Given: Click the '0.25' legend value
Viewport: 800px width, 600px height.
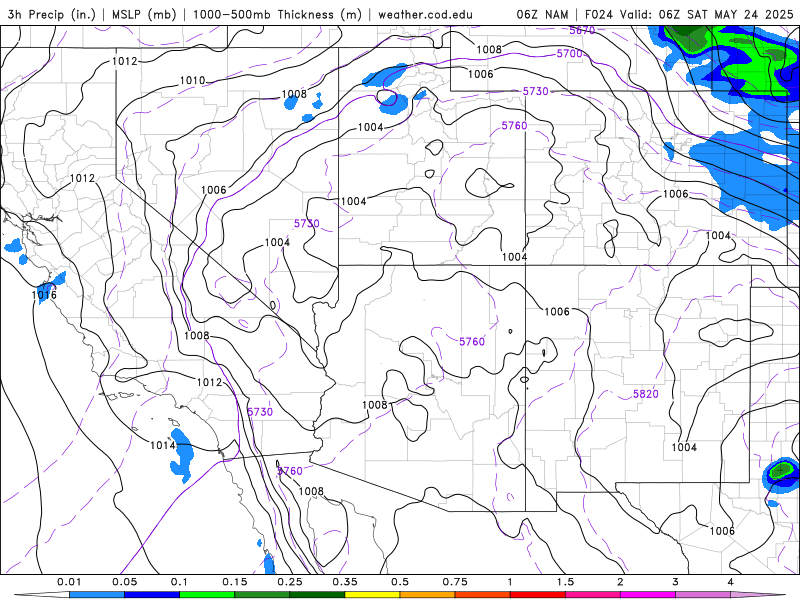Looking at the screenshot, I should tap(290, 582).
